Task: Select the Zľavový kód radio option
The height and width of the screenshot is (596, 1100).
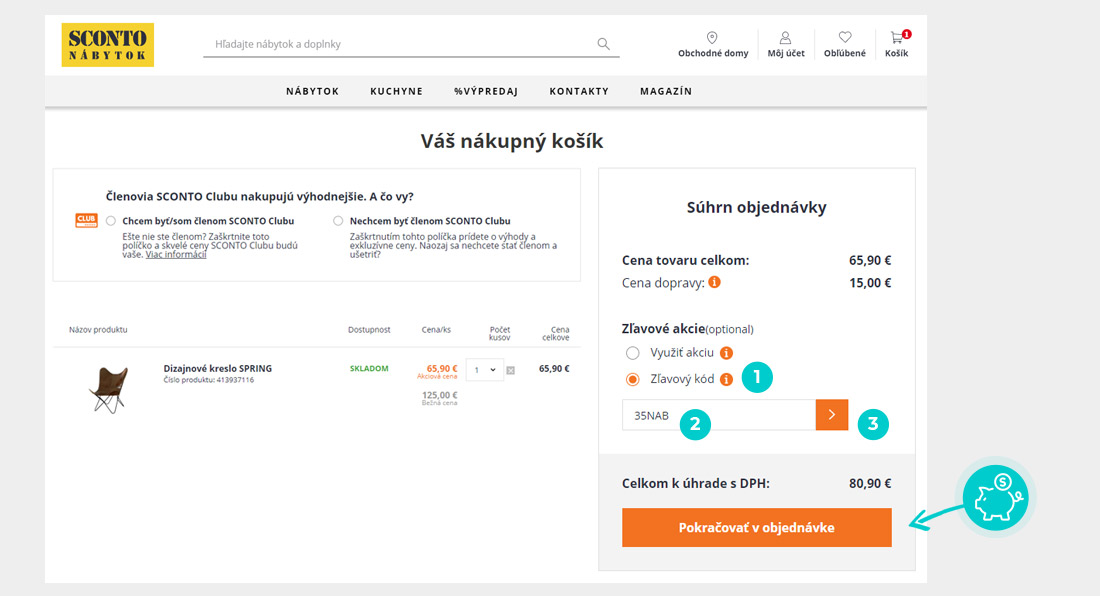Action: click(x=633, y=379)
